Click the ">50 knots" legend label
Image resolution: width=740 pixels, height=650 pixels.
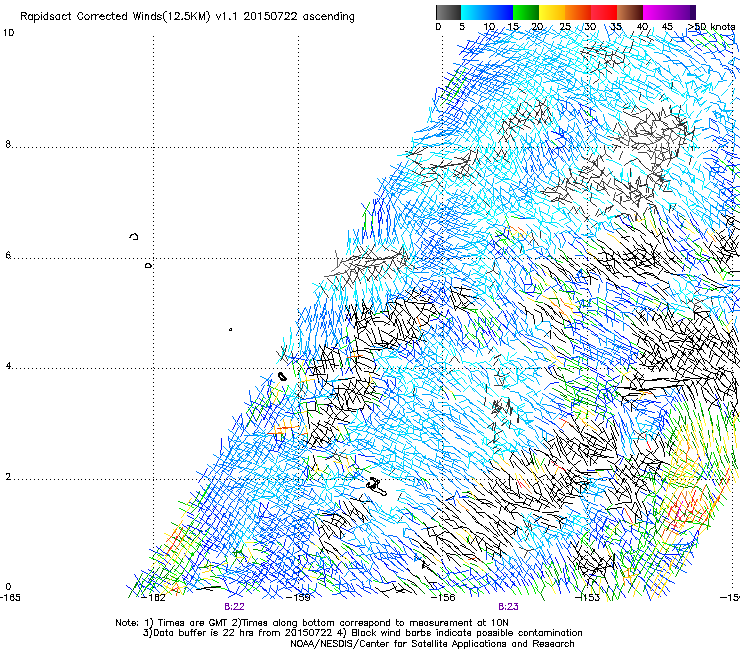(711, 27)
